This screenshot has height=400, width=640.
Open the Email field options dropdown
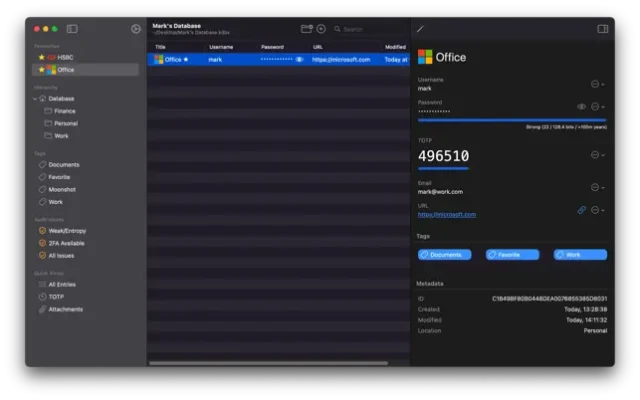click(596, 187)
